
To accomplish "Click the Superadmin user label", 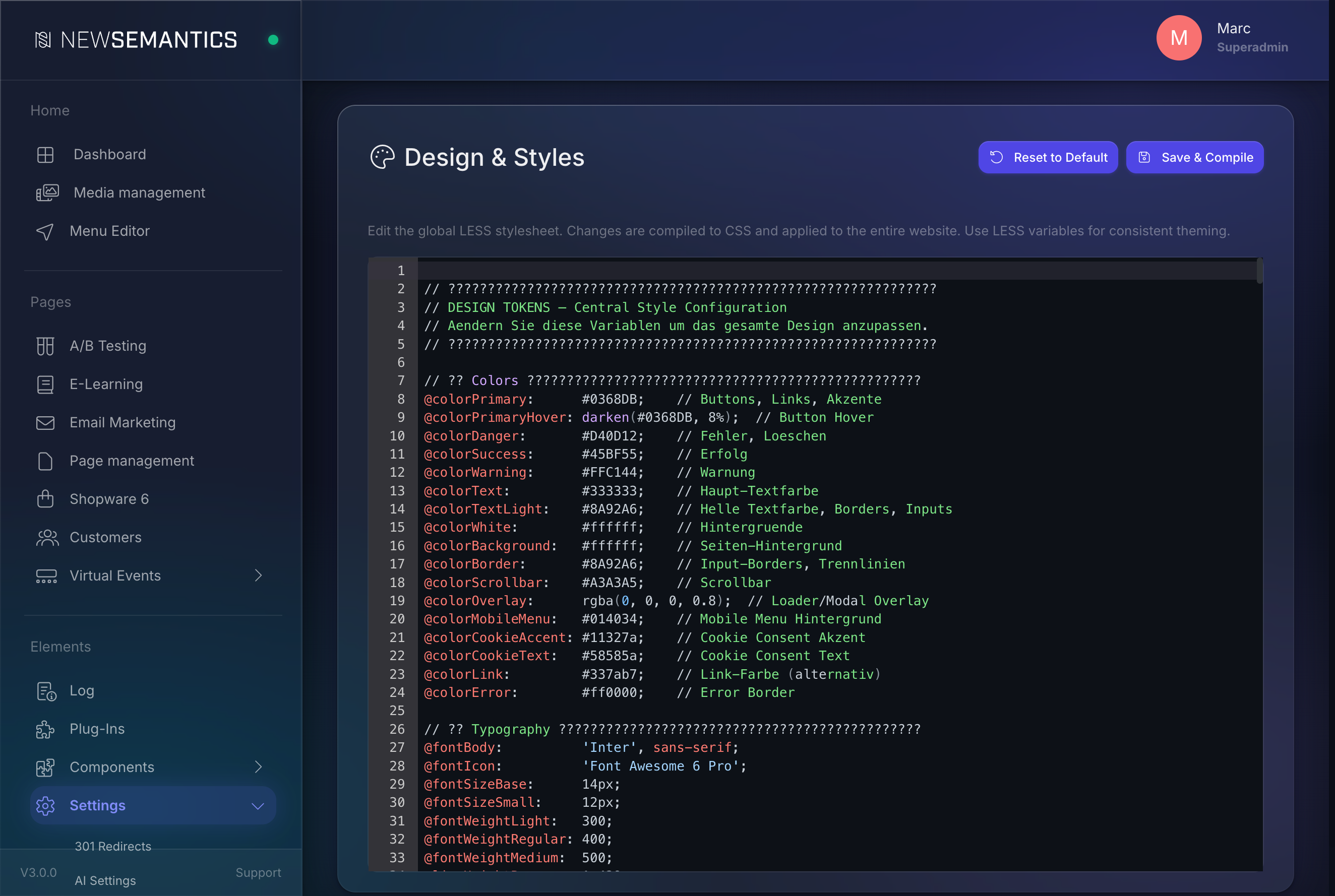I will click(1252, 47).
